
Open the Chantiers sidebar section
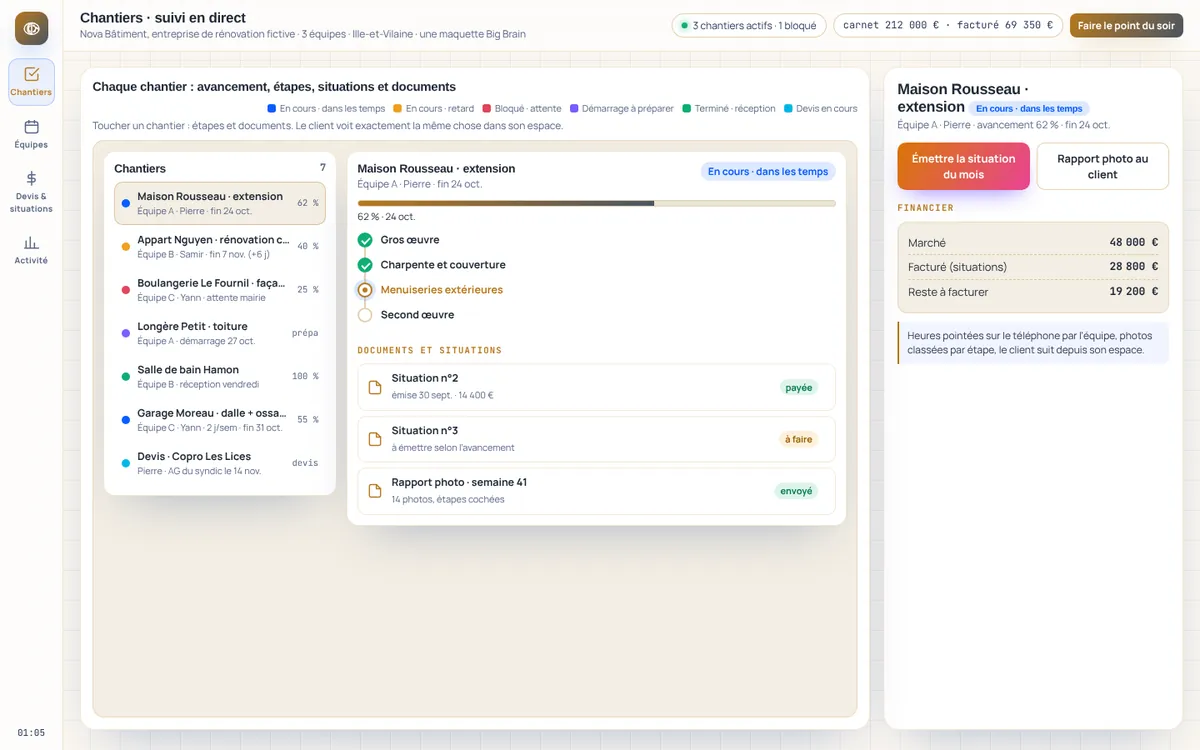(x=31, y=82)
